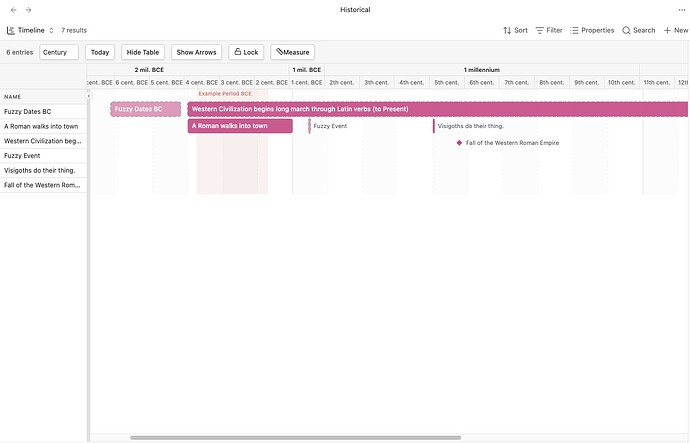The height and width of the screenshot is (443, 690).
Task: Click the 8th cent. column header
Action: tap(552, 82)
